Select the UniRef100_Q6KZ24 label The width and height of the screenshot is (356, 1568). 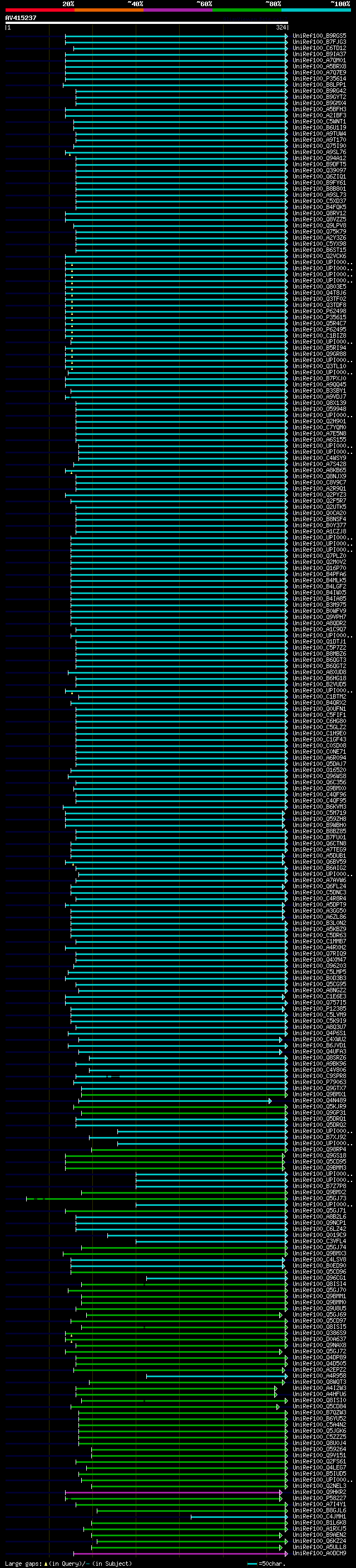(x=319, y=1541)
